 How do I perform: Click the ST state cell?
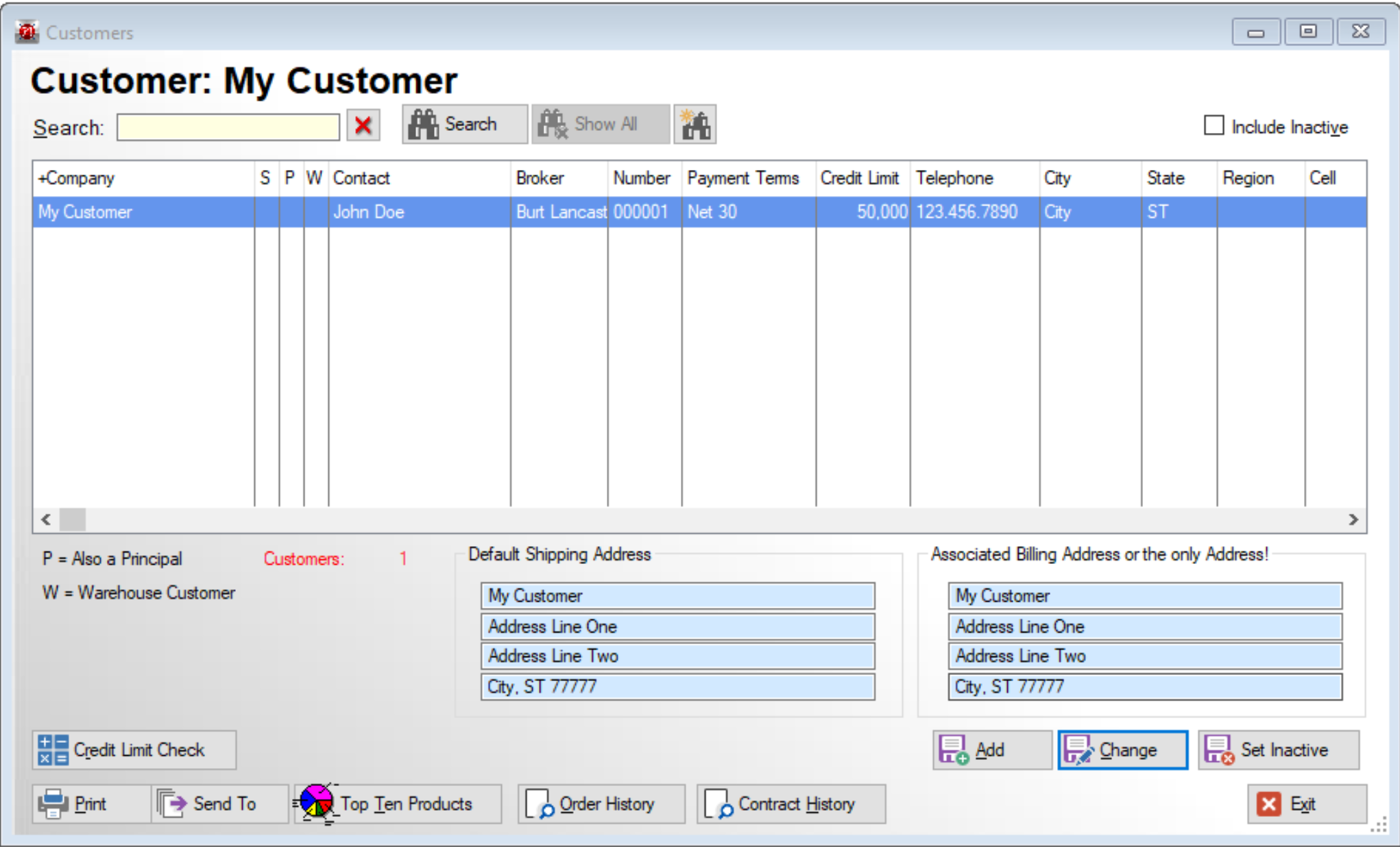pos(1179,212)
